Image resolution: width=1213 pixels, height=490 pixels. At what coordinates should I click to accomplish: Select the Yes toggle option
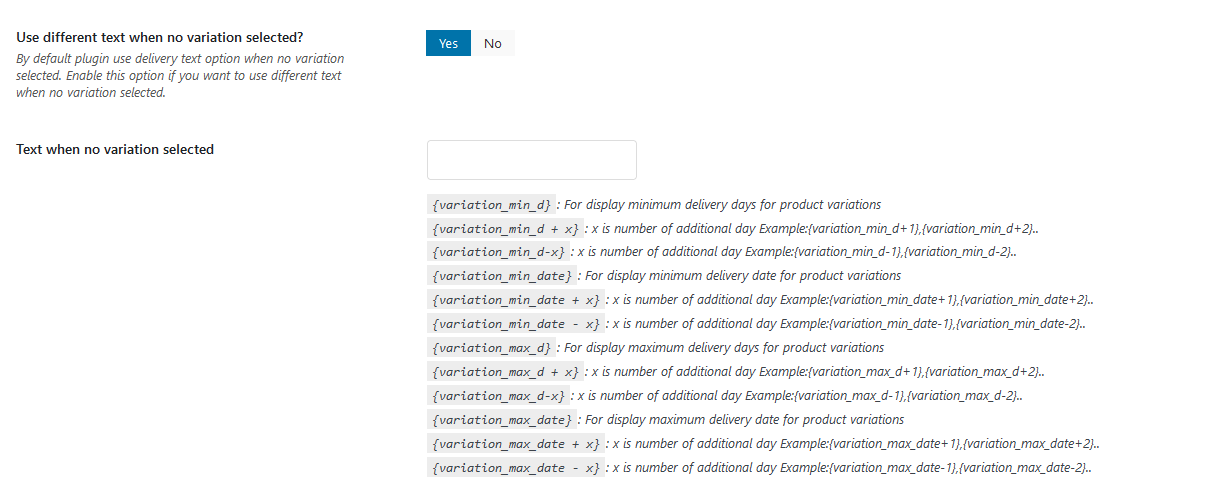tap(448, 43)
